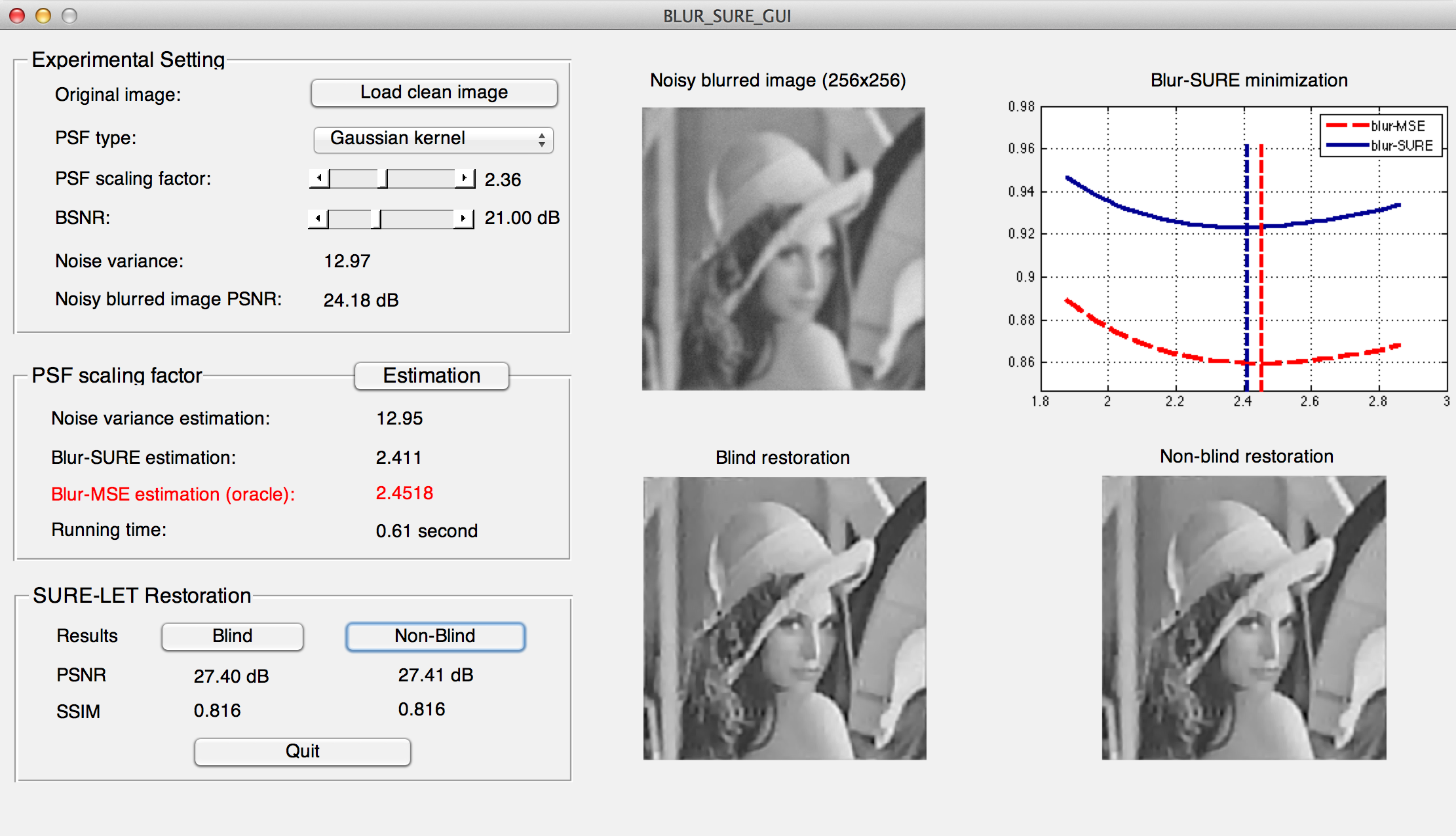Click the blur-SURE legend entry
The width and height of the screenshot is (1456, 836).
click(x=1379, y=145)
